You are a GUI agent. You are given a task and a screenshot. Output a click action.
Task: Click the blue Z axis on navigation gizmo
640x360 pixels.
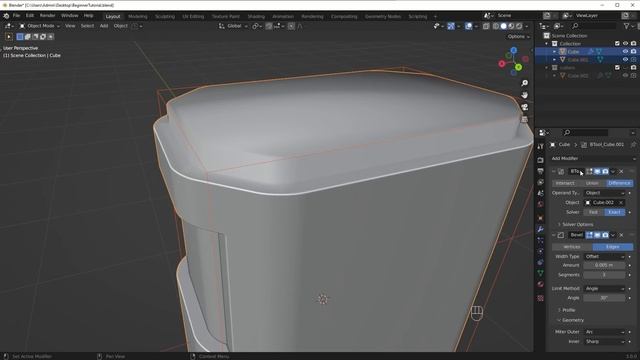[513, 50]
